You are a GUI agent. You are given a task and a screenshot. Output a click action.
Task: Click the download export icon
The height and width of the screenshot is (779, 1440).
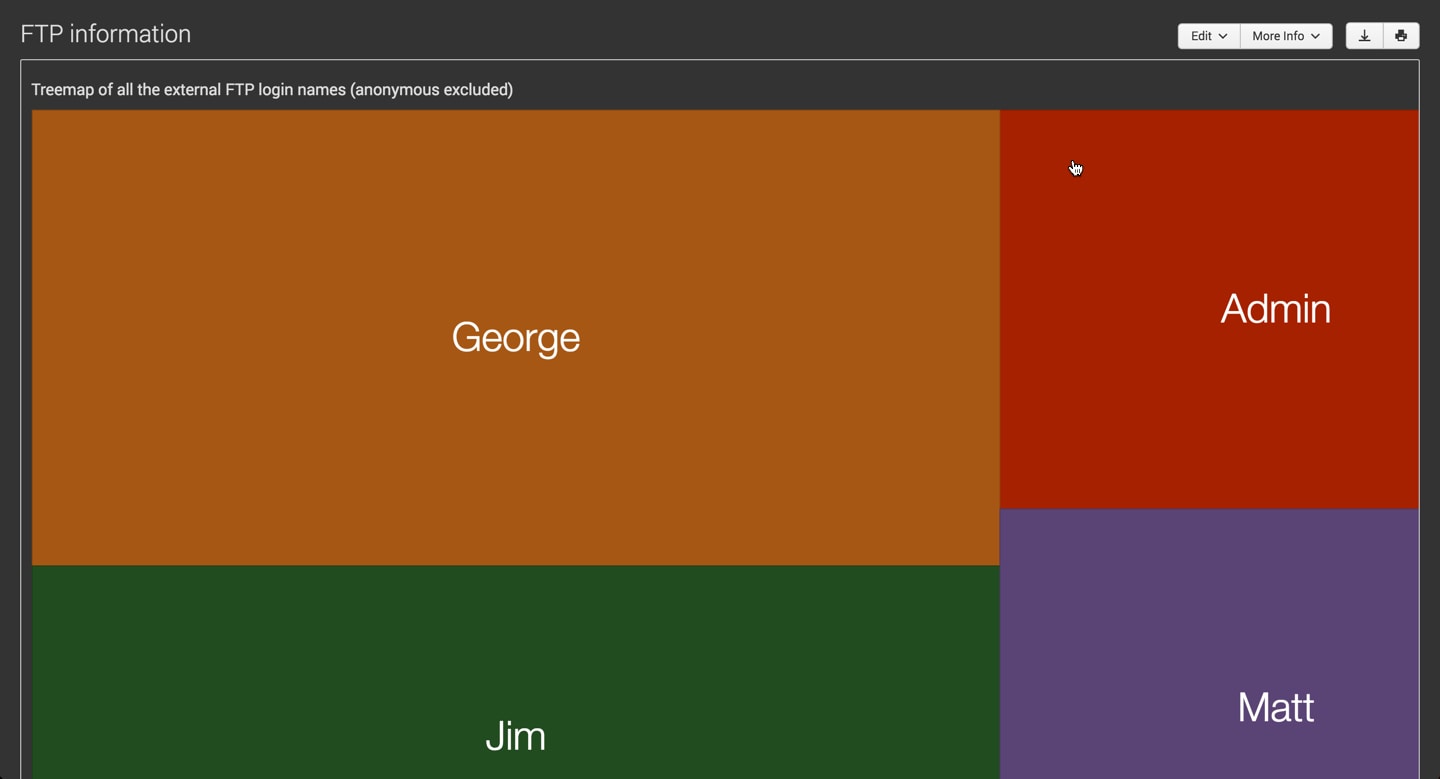pyautogui.click(x=1364, y=36)
